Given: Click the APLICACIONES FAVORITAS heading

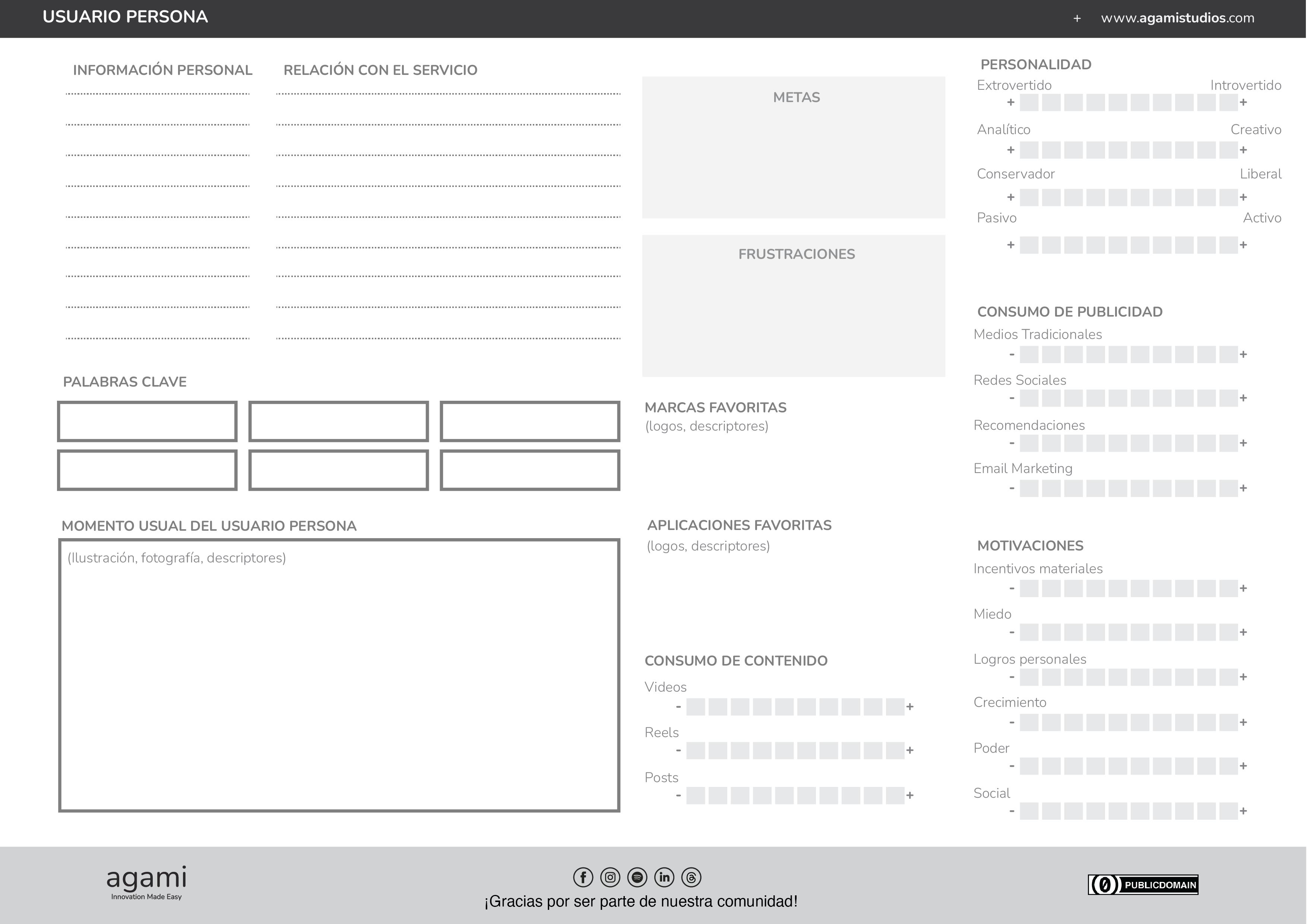Looking at the screenshot, I should 740,525.
